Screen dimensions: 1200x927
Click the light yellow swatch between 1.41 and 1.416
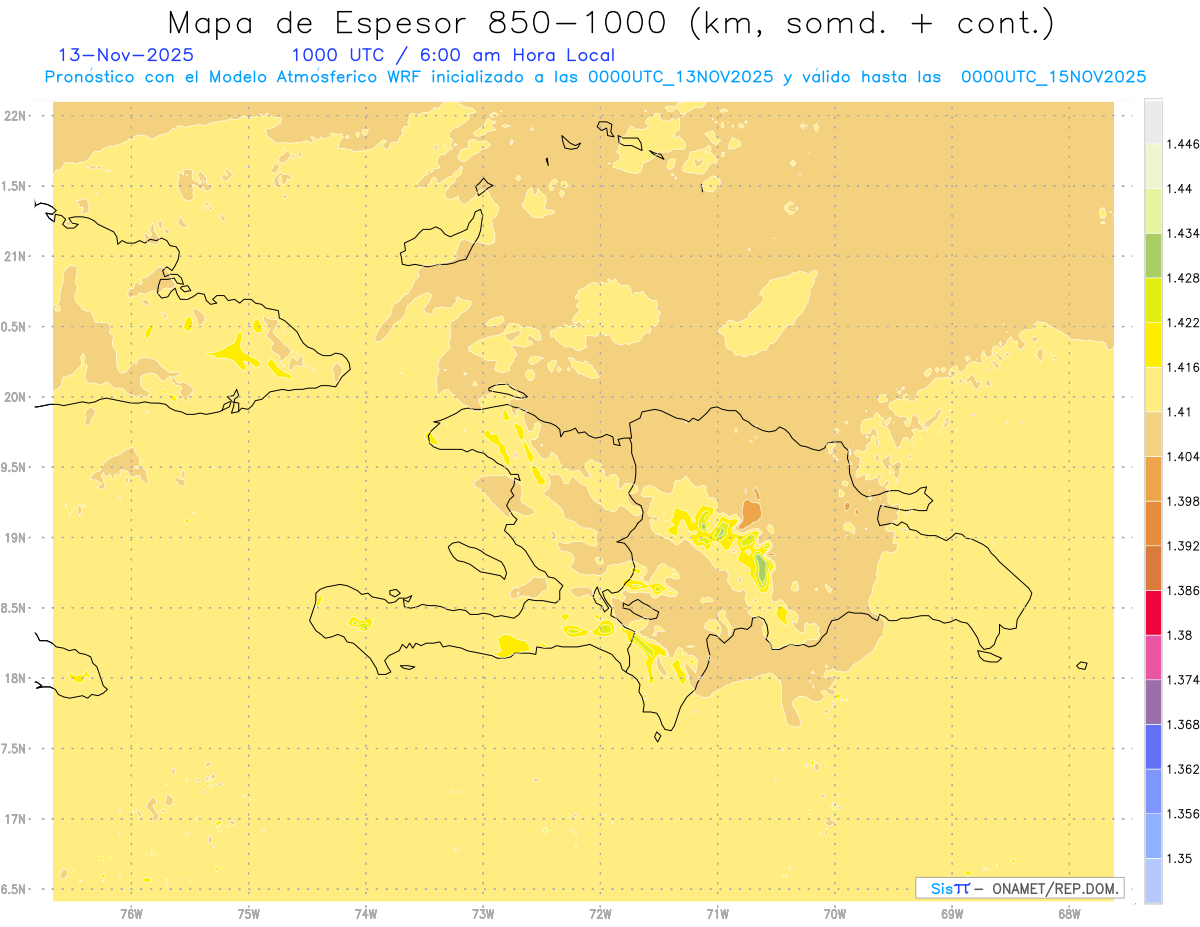pos(1153,389)
